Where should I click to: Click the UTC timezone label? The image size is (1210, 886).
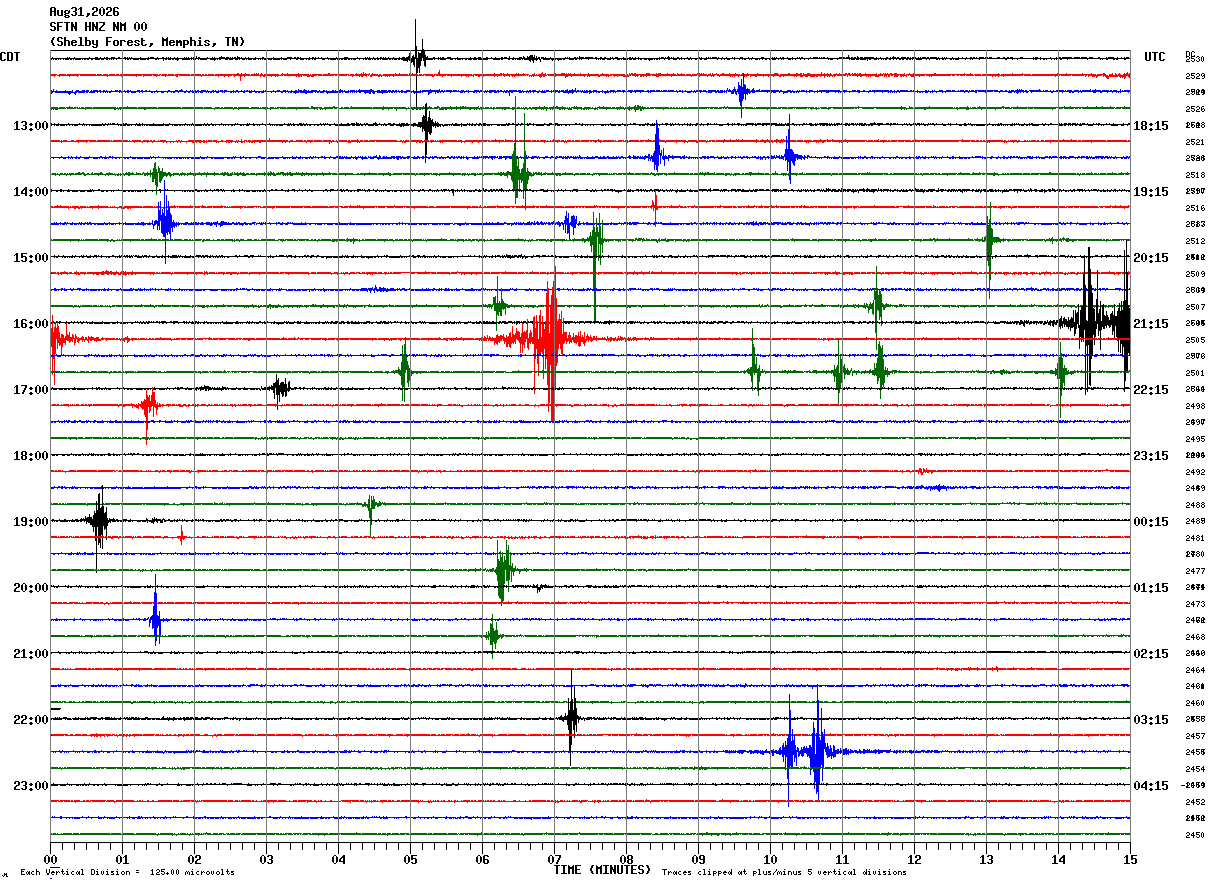click(x=1155, y=57)
